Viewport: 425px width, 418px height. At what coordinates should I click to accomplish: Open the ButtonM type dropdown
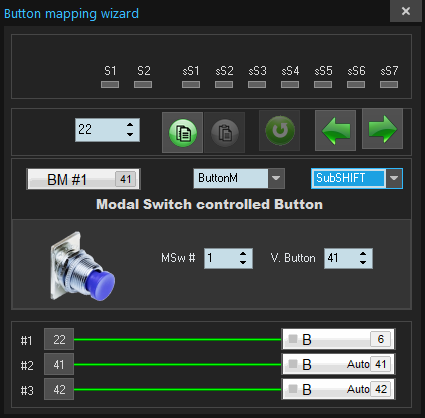click(276, 178)
